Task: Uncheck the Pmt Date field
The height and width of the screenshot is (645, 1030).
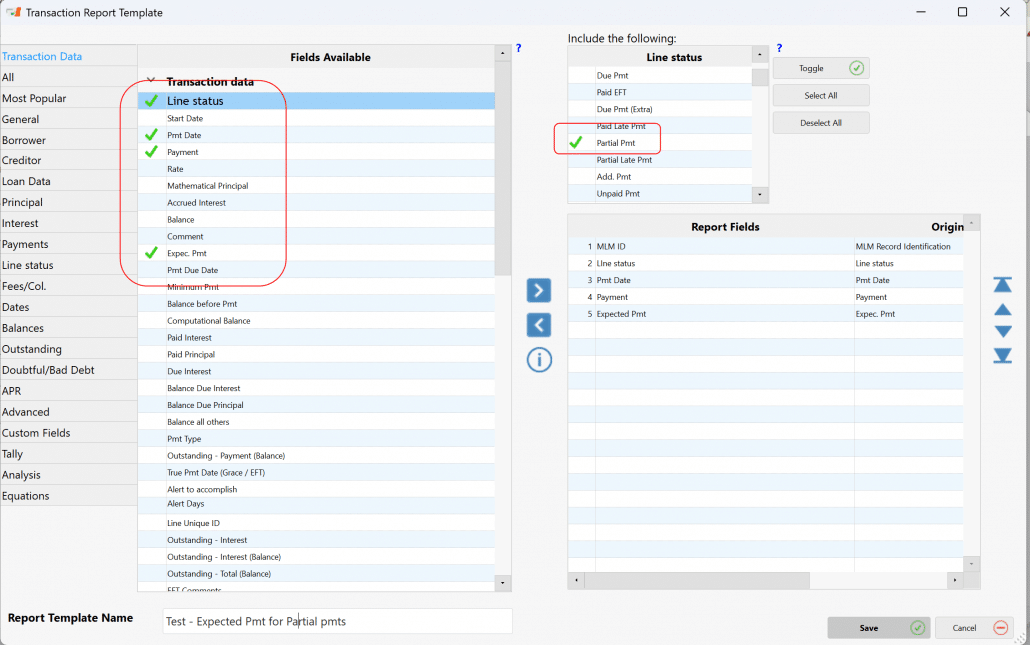Action: (x=151, y=135)
